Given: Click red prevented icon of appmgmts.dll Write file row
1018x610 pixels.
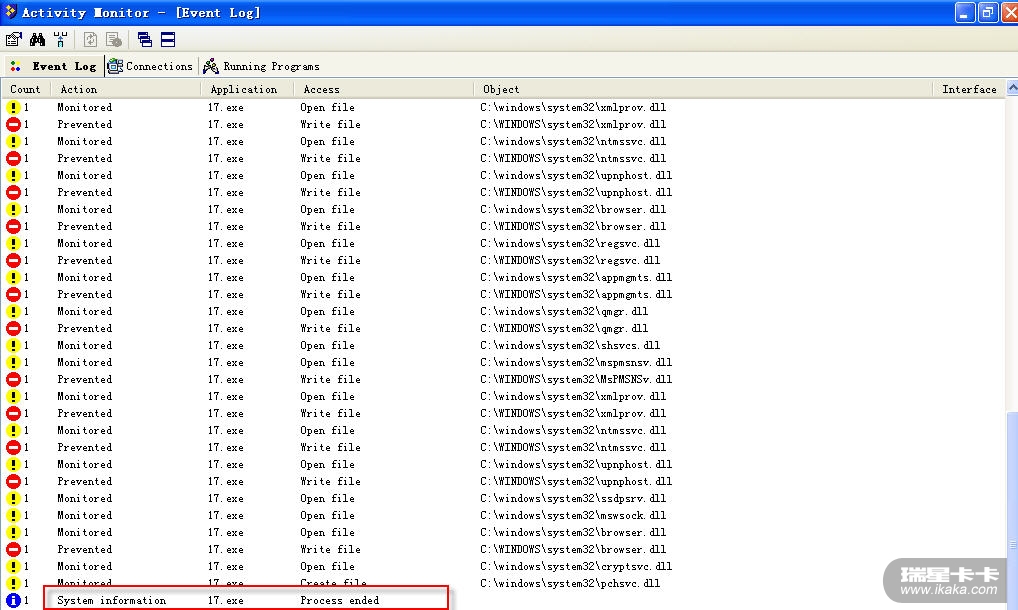Looking at the screenshot, I should coord(13,294).
